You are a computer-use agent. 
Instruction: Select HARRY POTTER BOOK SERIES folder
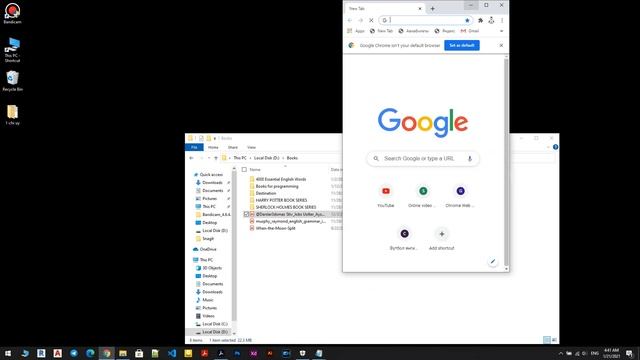(281, 200)
